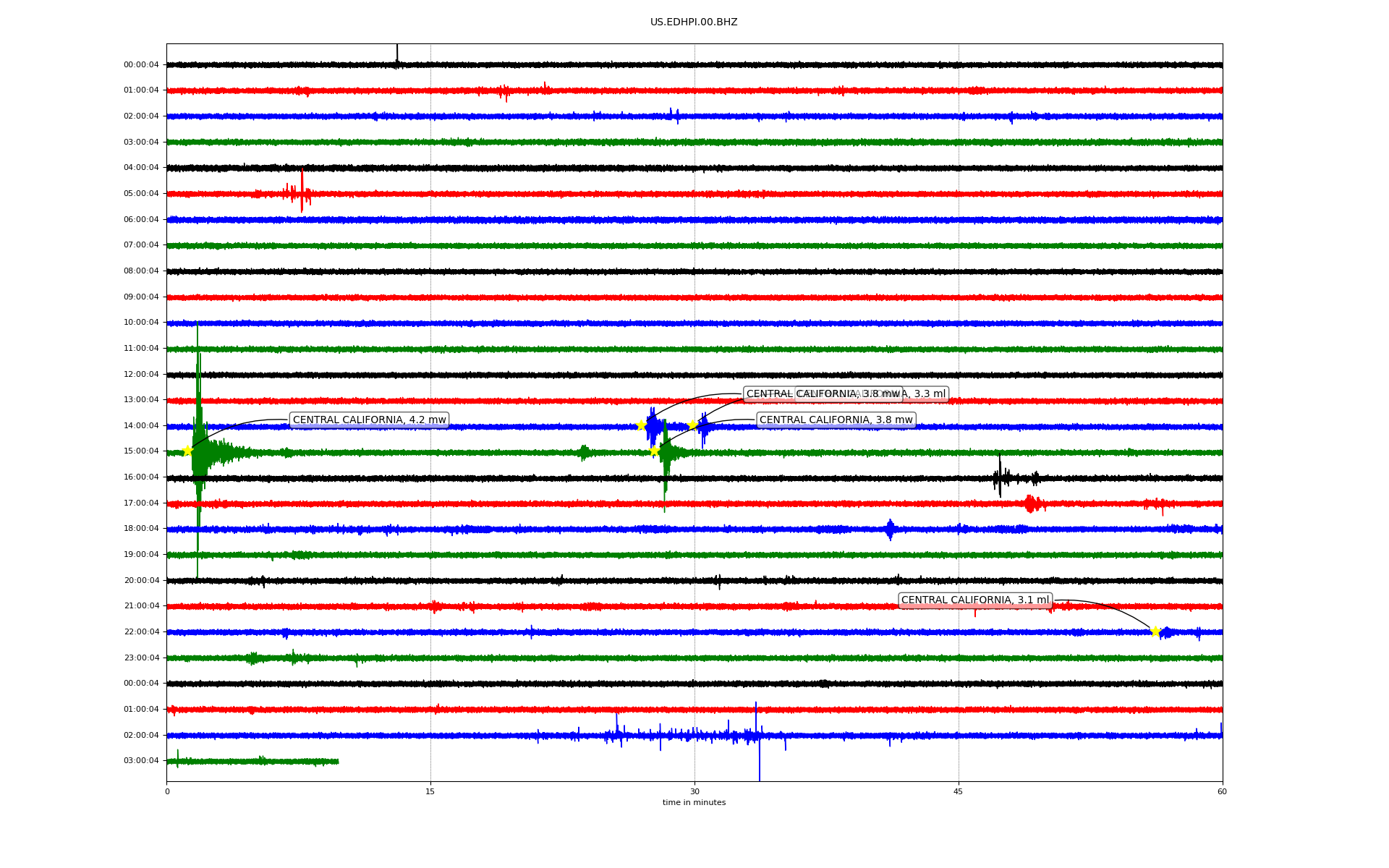This screenshot has width=1389, height=868.
Task: Click the 05:00:04 row time label
Action: click(x=141, y=194)
